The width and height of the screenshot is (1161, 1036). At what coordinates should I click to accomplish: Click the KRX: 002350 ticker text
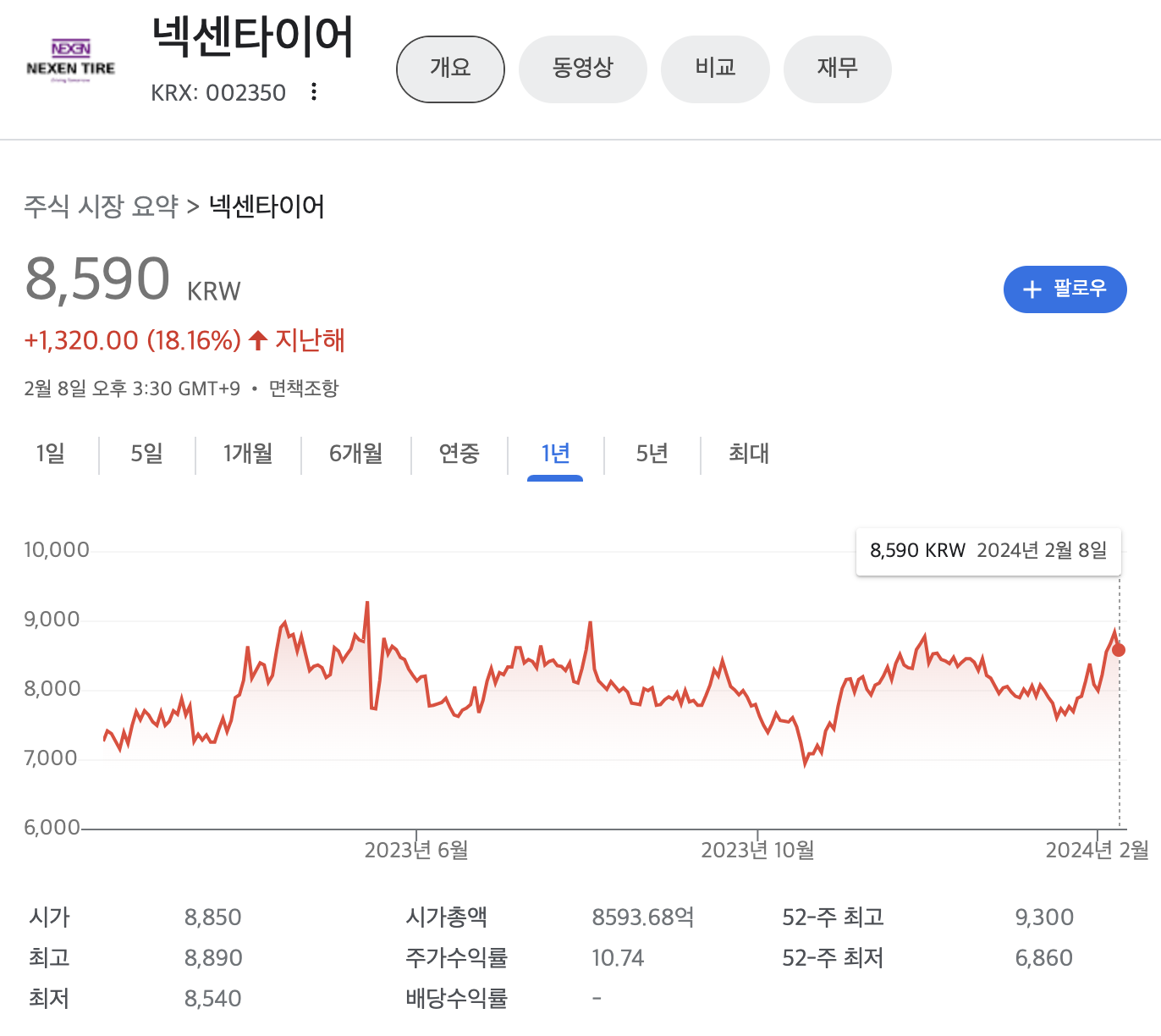coord(218,92)
